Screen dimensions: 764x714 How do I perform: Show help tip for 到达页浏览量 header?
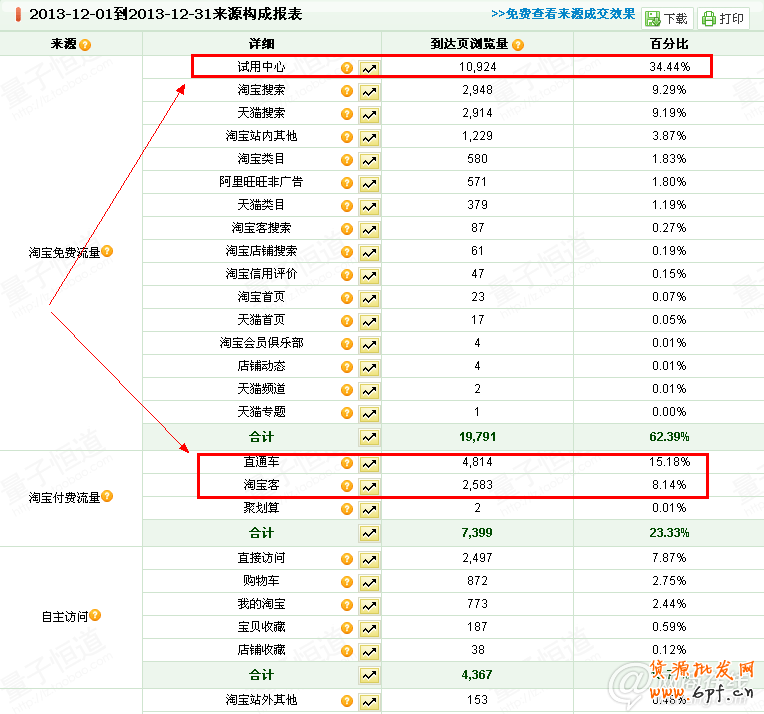(x=518, y=45)
